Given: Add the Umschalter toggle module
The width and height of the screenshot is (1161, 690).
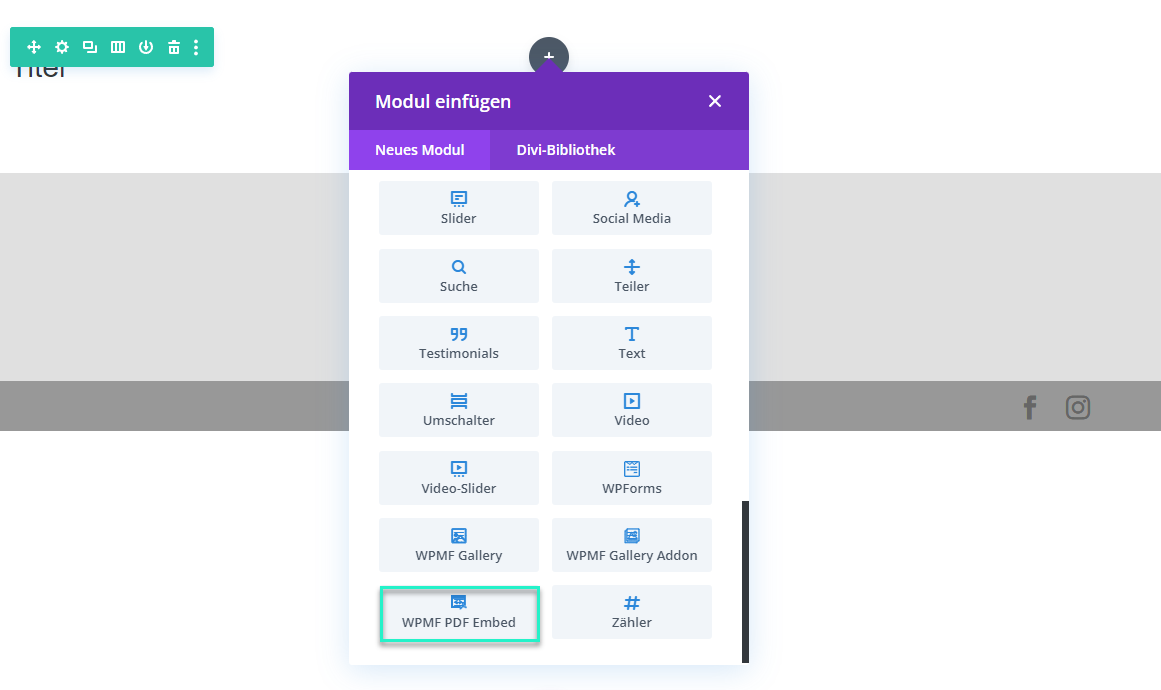Looking at the screenshot, I should [x=459, y=410].
